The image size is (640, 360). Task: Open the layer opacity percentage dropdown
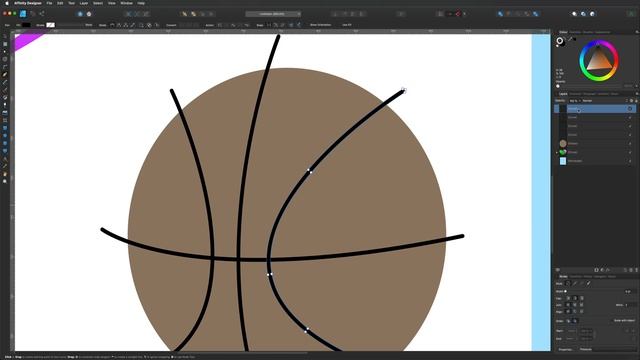(x=575, y=100)
